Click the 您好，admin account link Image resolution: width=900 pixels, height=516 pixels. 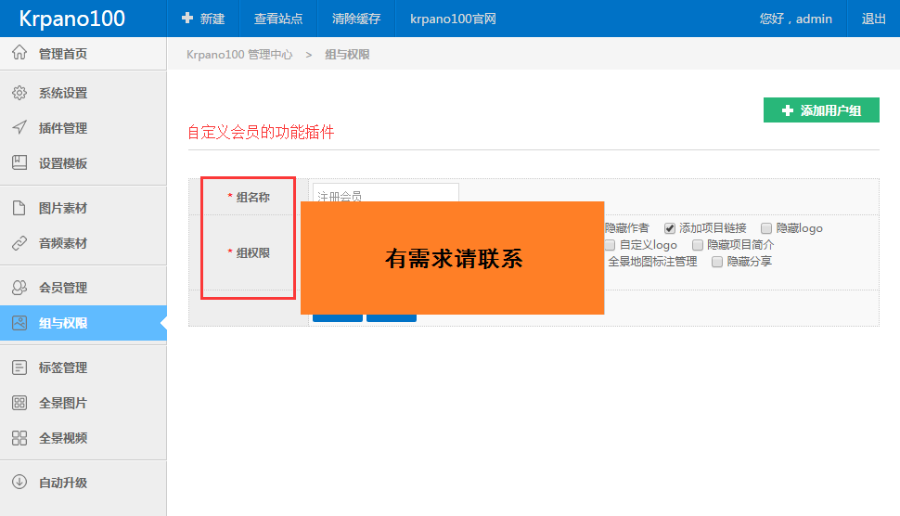(x=796, y=18)
